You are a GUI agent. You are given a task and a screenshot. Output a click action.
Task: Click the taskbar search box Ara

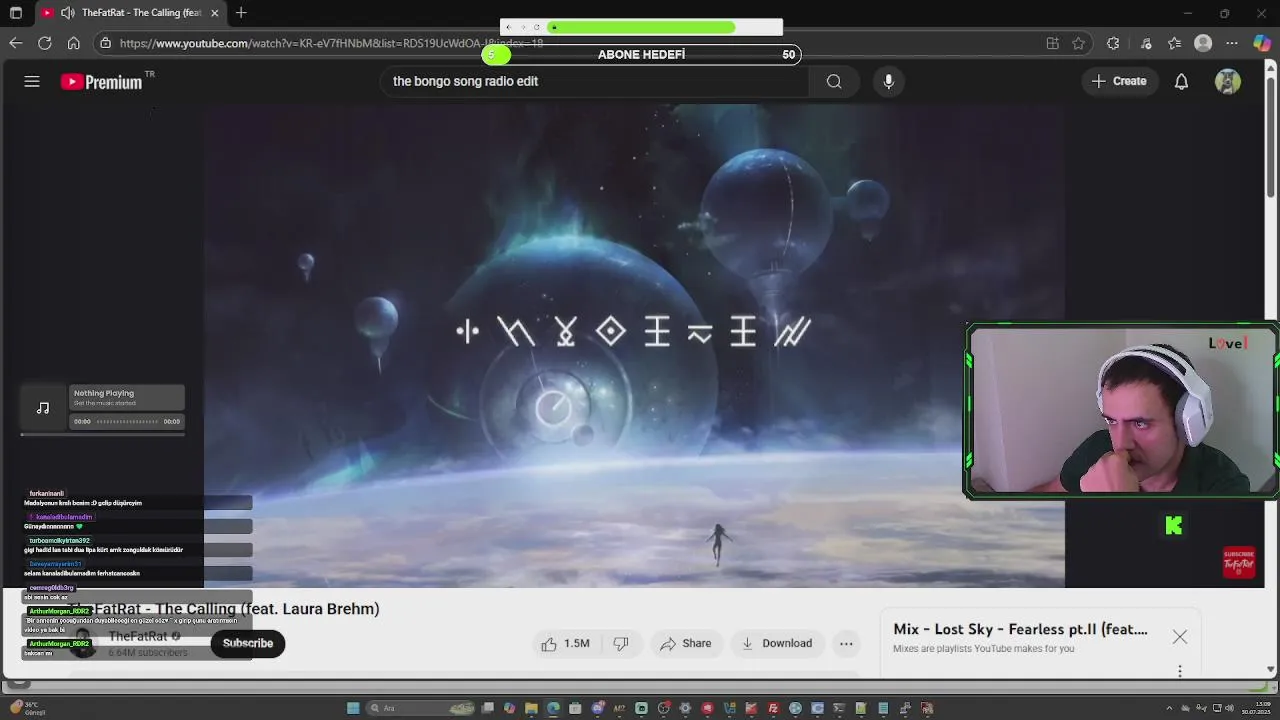420,708
